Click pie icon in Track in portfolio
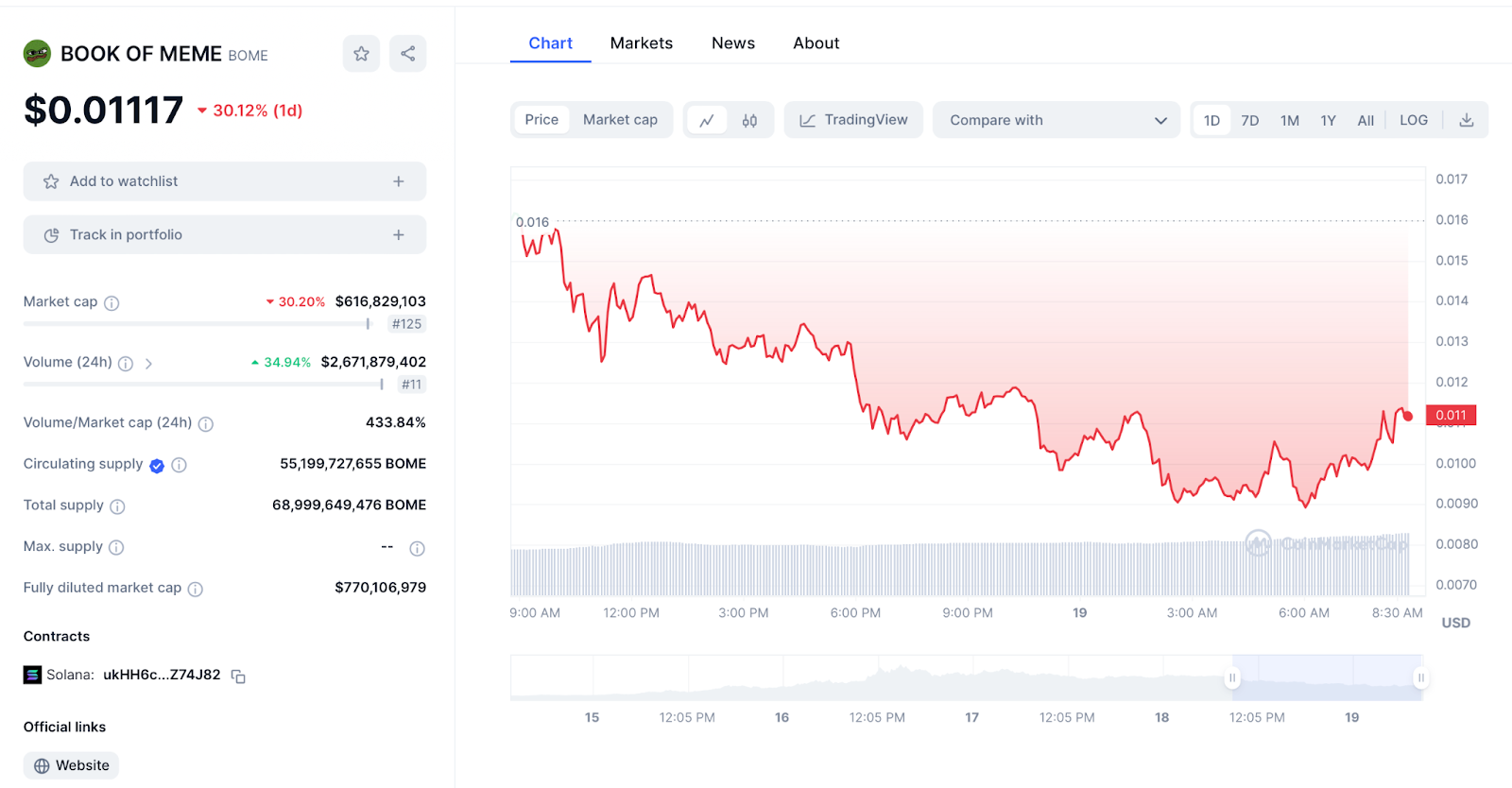Screen dimensions: 1512x788 51,235
